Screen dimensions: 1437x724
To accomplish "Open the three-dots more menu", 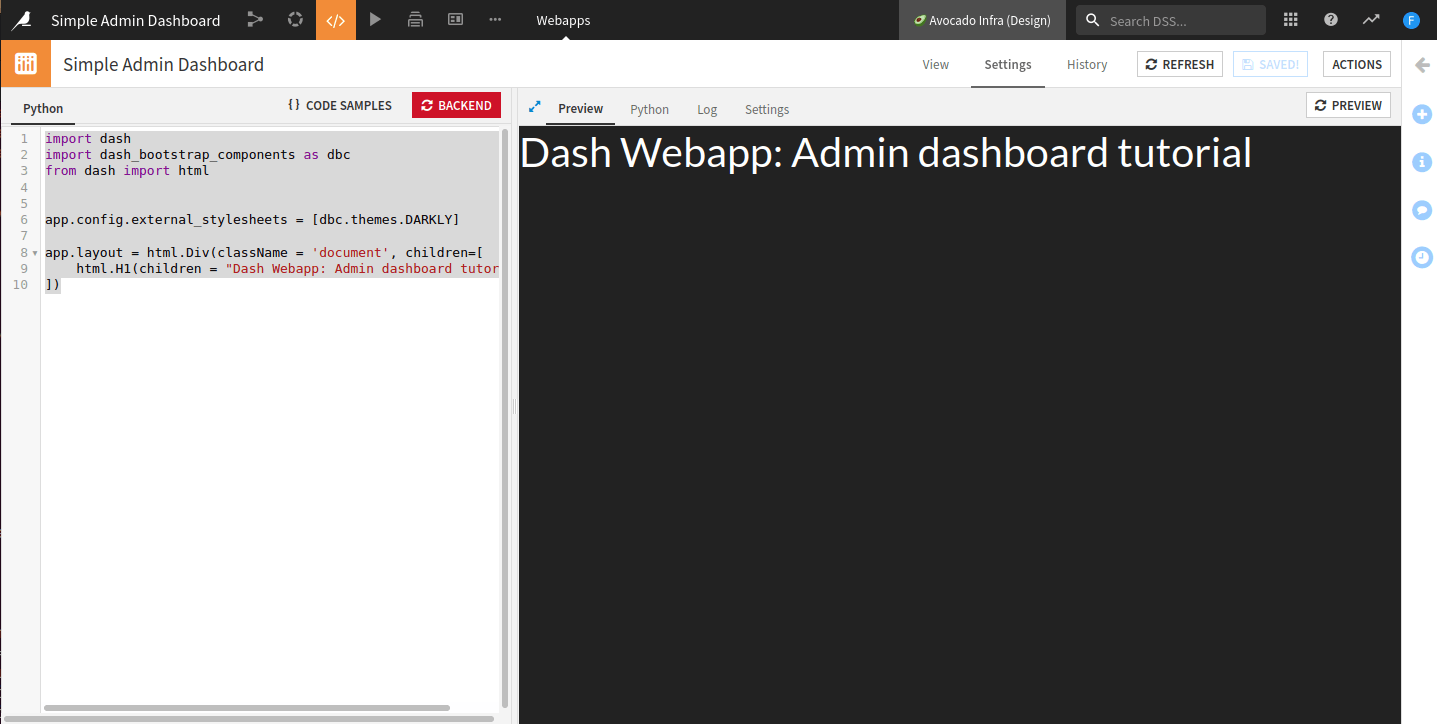I will pos(495,20).
